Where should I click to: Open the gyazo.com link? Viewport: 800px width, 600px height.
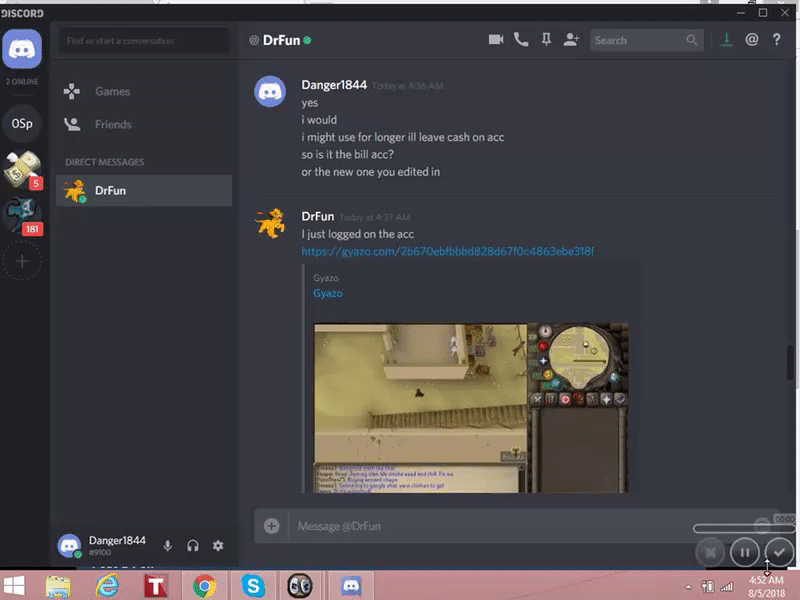point(447,251)
